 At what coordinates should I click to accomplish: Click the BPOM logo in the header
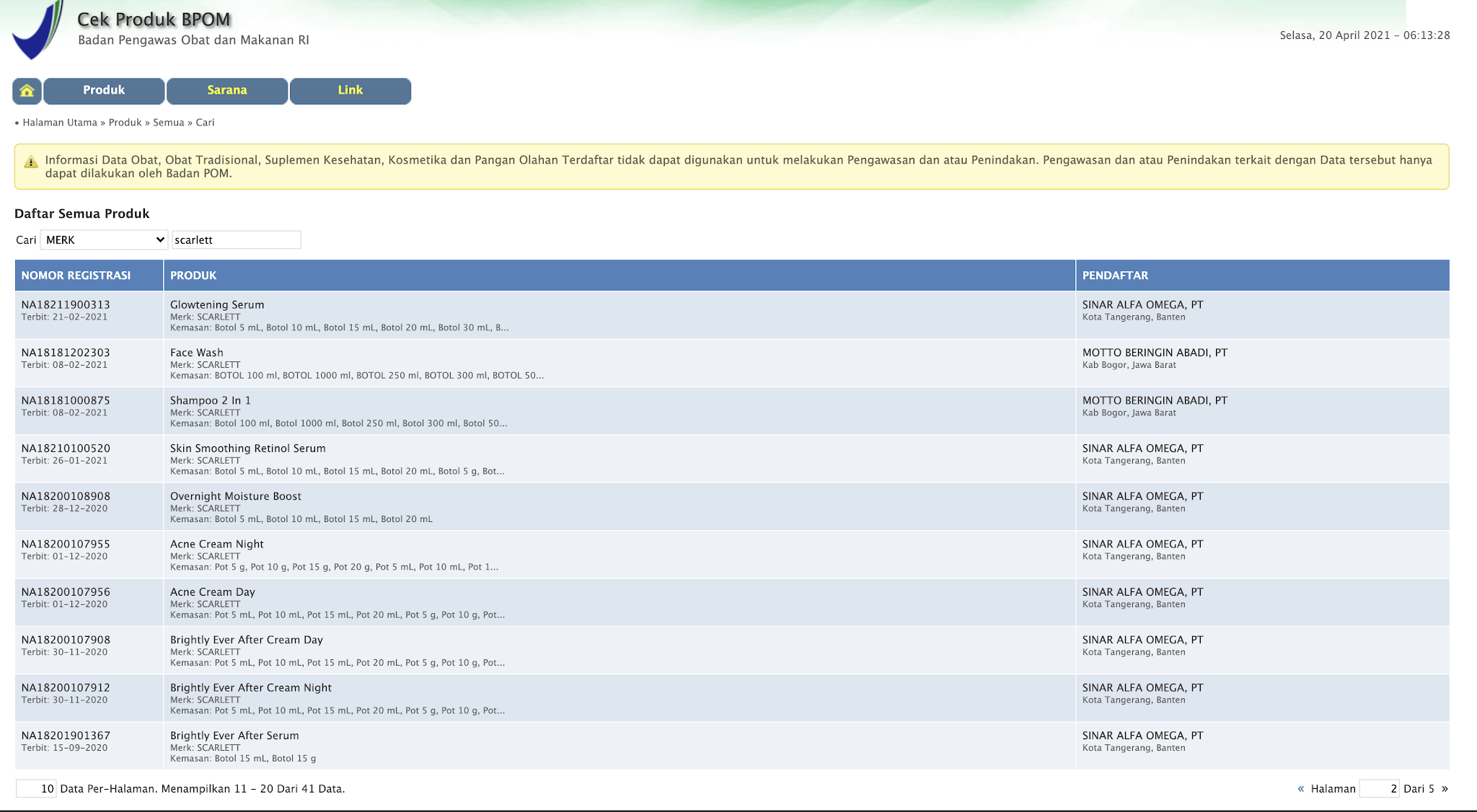pyautogui.click(x=38, y=30)
